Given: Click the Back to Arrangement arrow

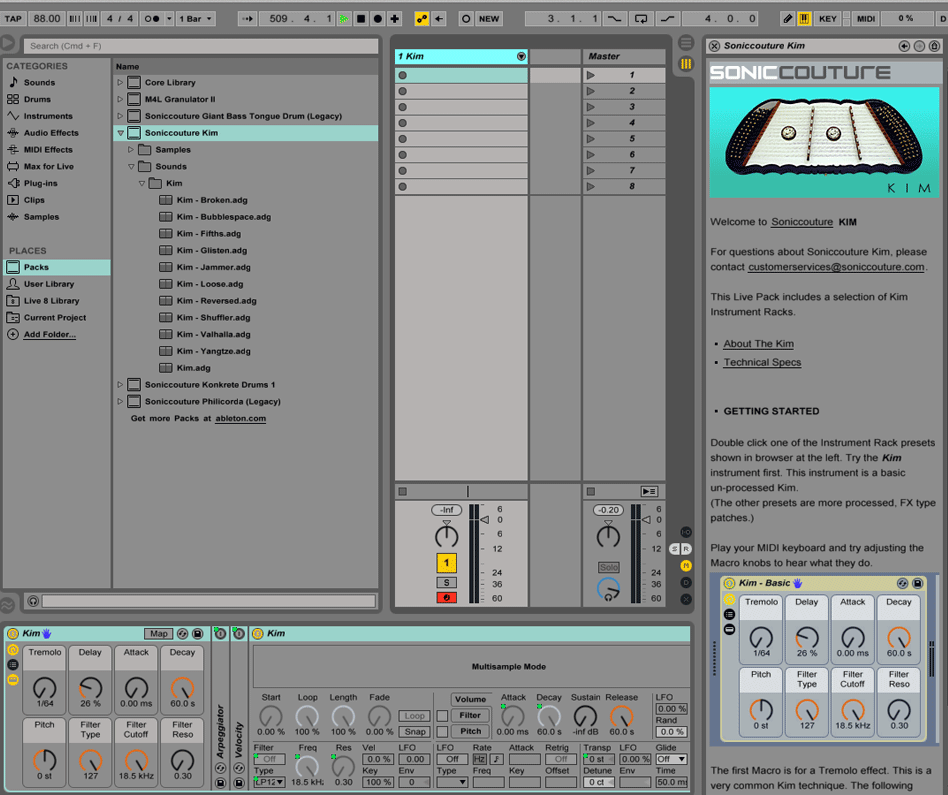Looking at the screenshot, I should click(439, 19).
